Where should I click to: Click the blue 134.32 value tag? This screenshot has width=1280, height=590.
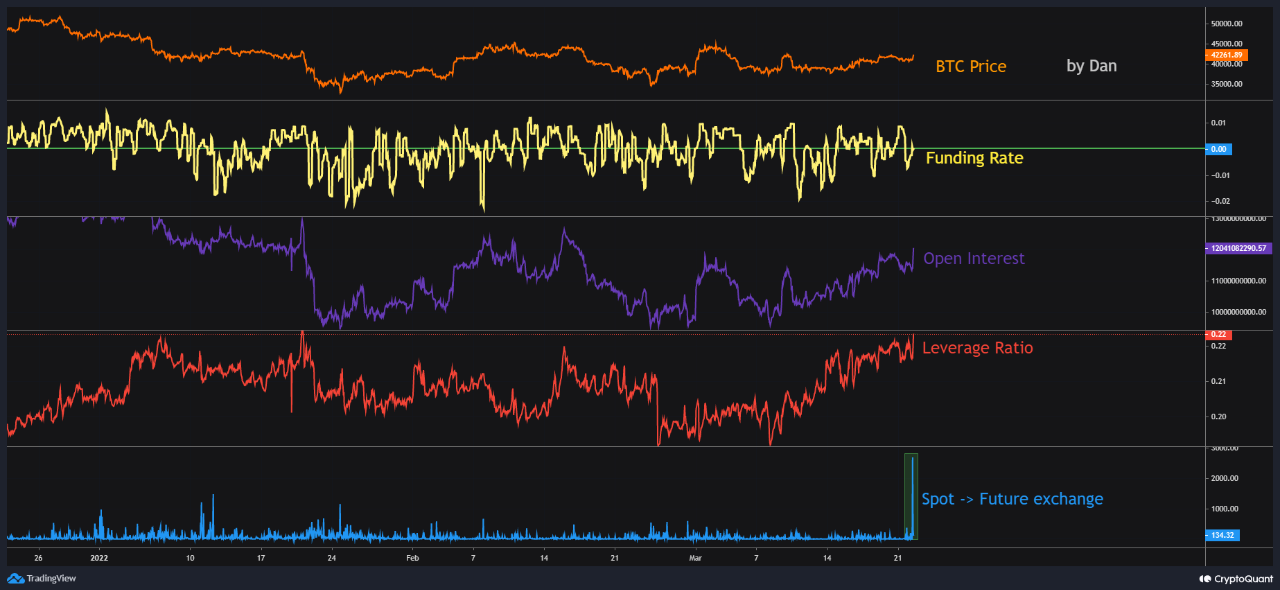[1222, 535]
